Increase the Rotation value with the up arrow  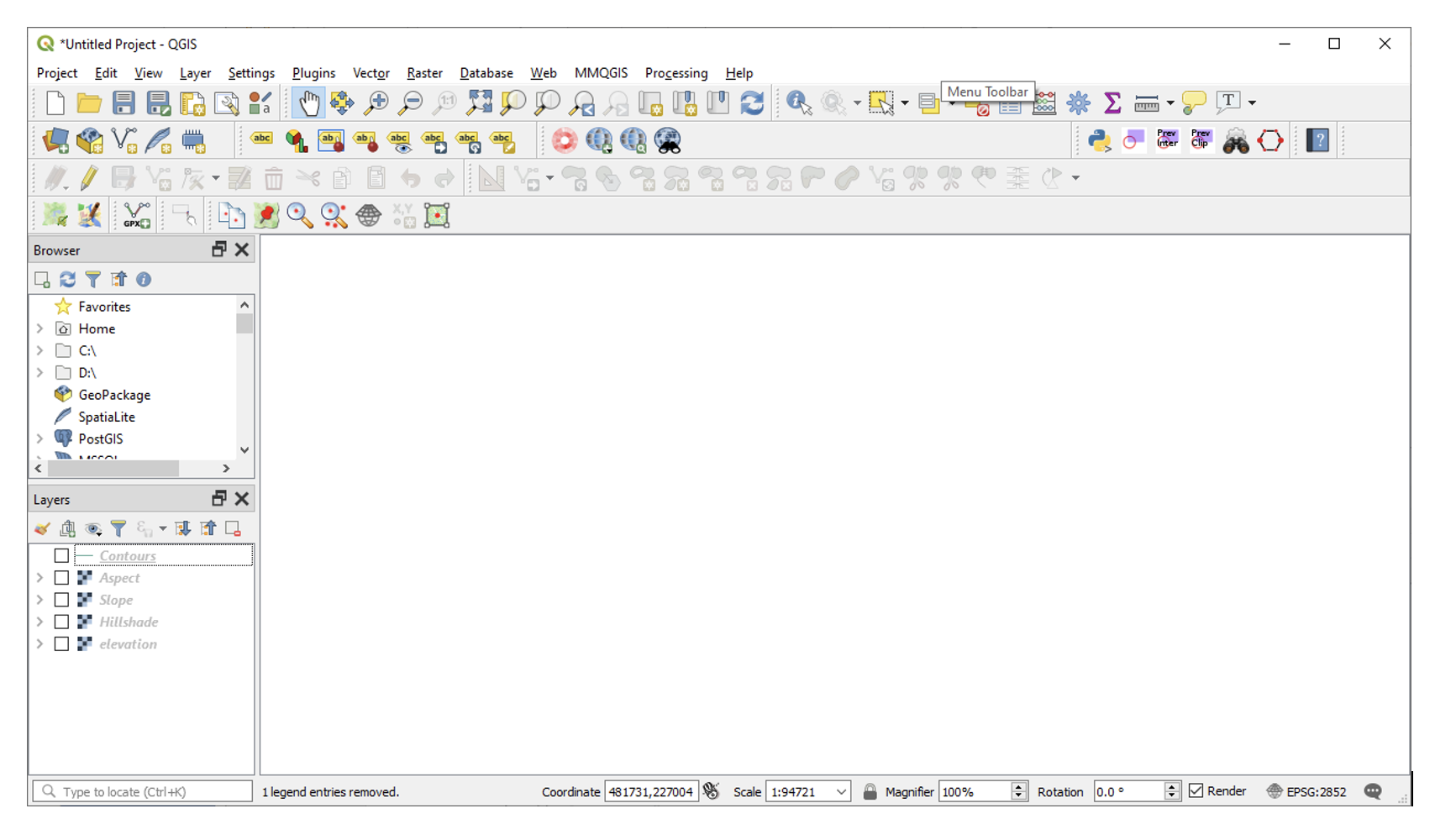1172,786
